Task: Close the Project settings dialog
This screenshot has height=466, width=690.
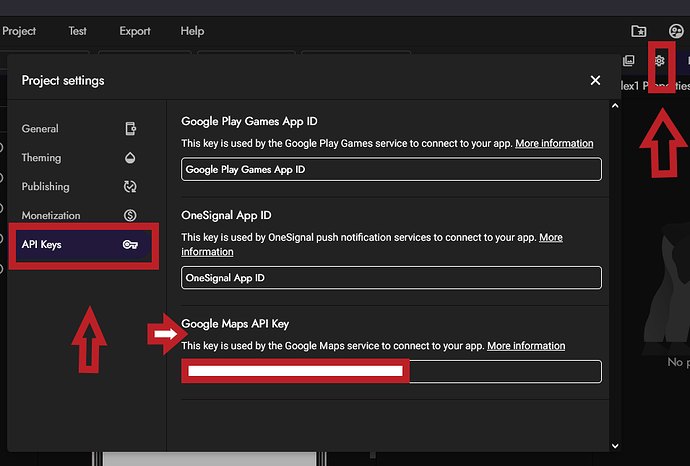Action: tap(595, 80)
